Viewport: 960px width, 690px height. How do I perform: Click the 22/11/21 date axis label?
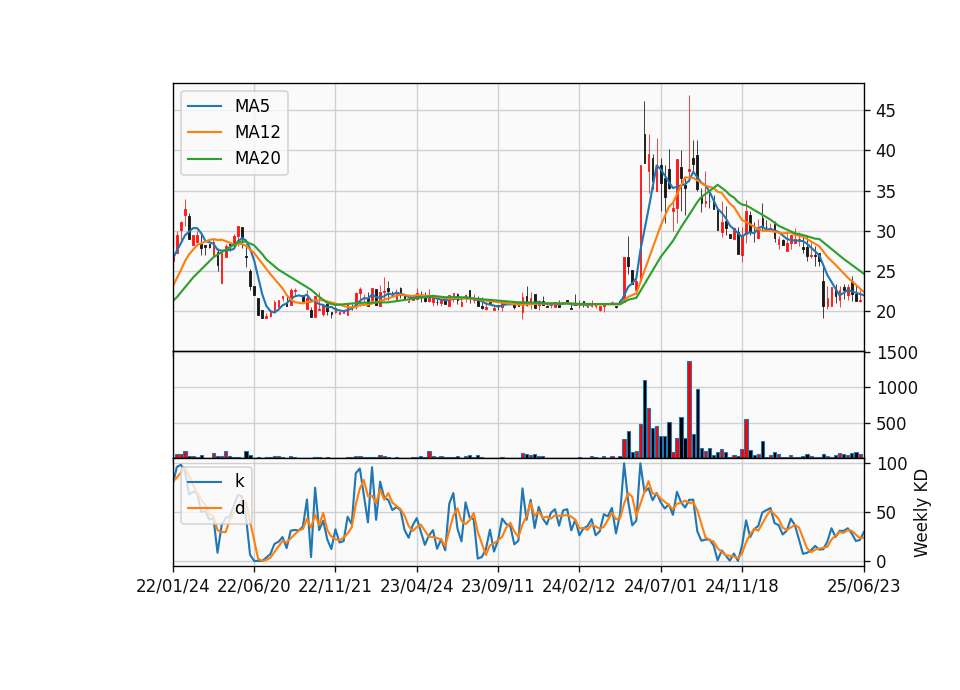(335, 587)
